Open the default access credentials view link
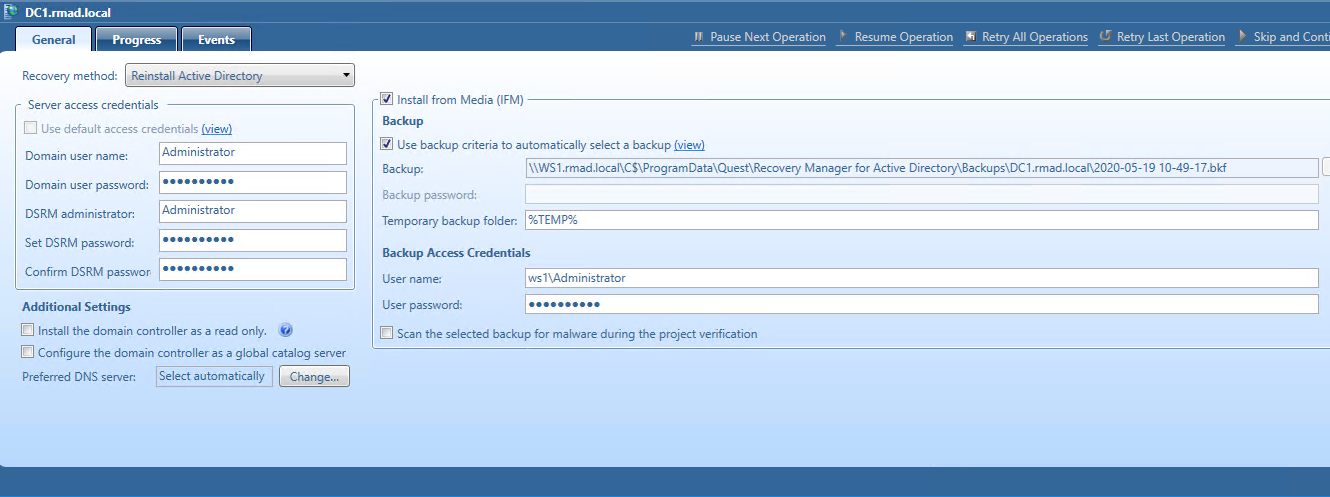This screenshot has width=1330, height=497. click(x=217, y=129)
